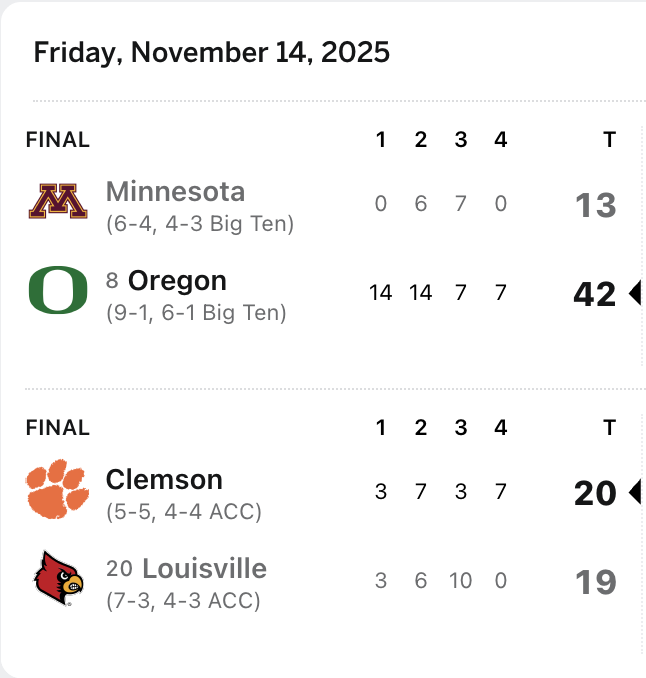Click winner arrow beside Clemson's 20
Viewport: 646px width, 678px height.
[x=634, y=492]
